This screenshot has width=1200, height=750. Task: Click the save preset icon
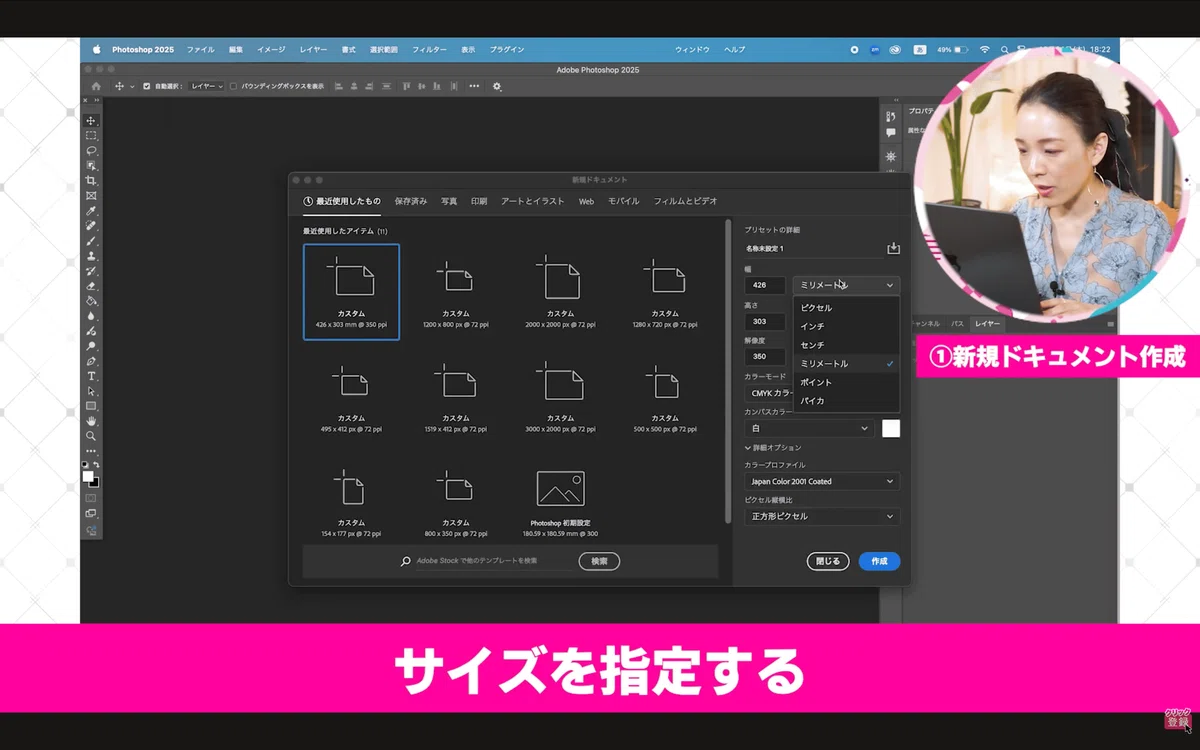(x=893, y=248)
